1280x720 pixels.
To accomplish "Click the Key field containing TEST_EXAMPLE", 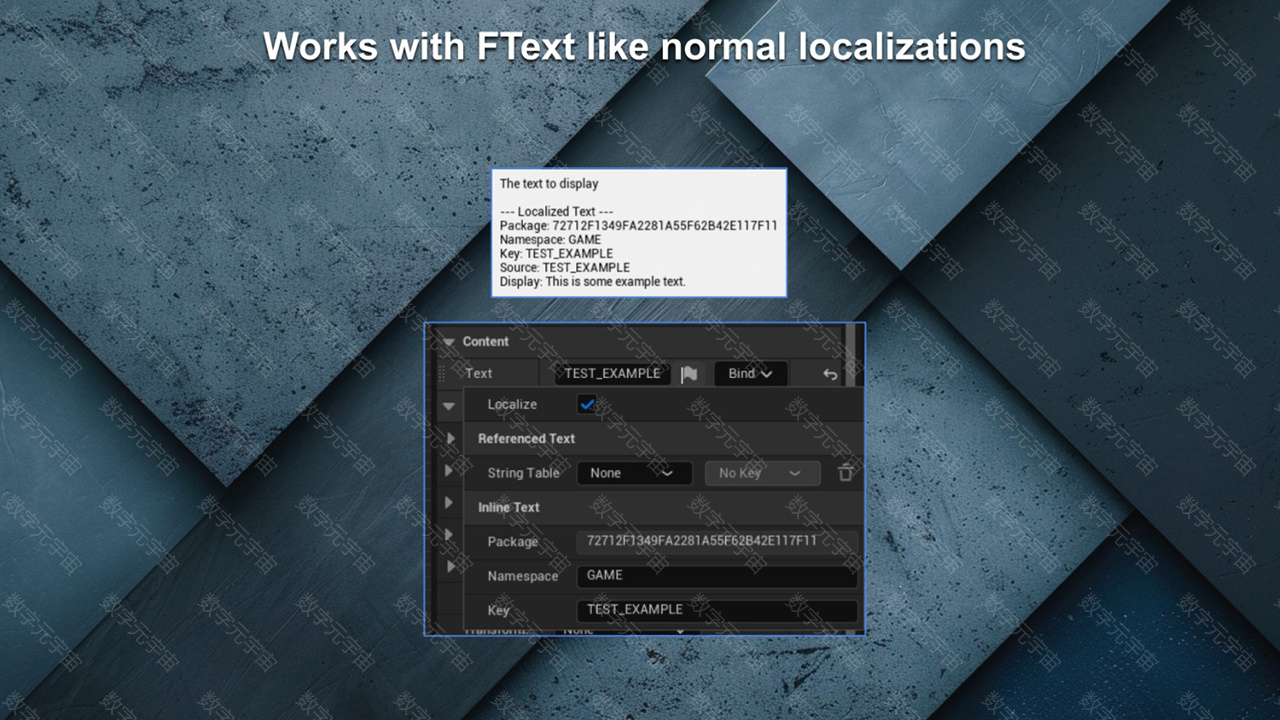I will pos(717,610).
